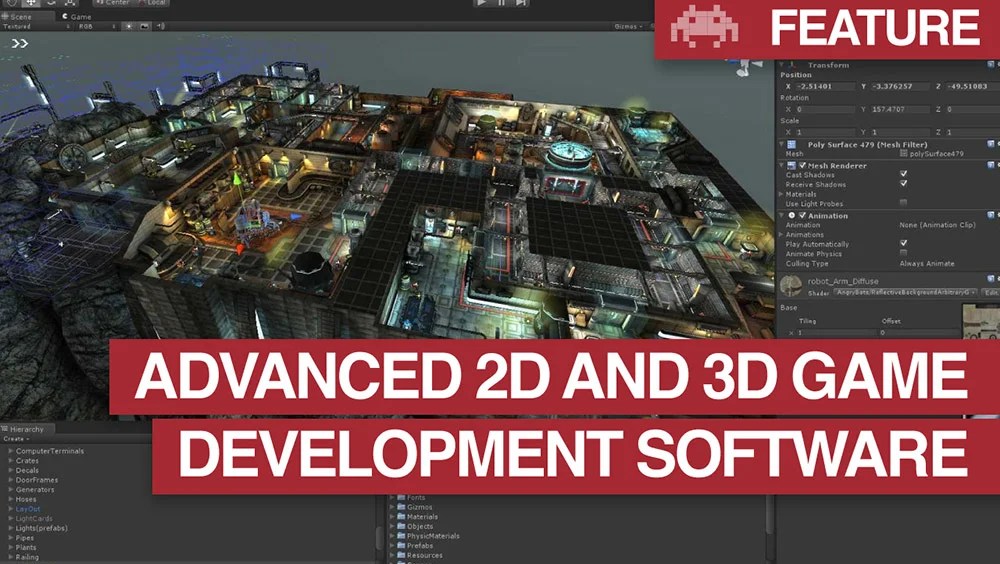Click the Mesh Renderer component icon

tap(791, 165)
